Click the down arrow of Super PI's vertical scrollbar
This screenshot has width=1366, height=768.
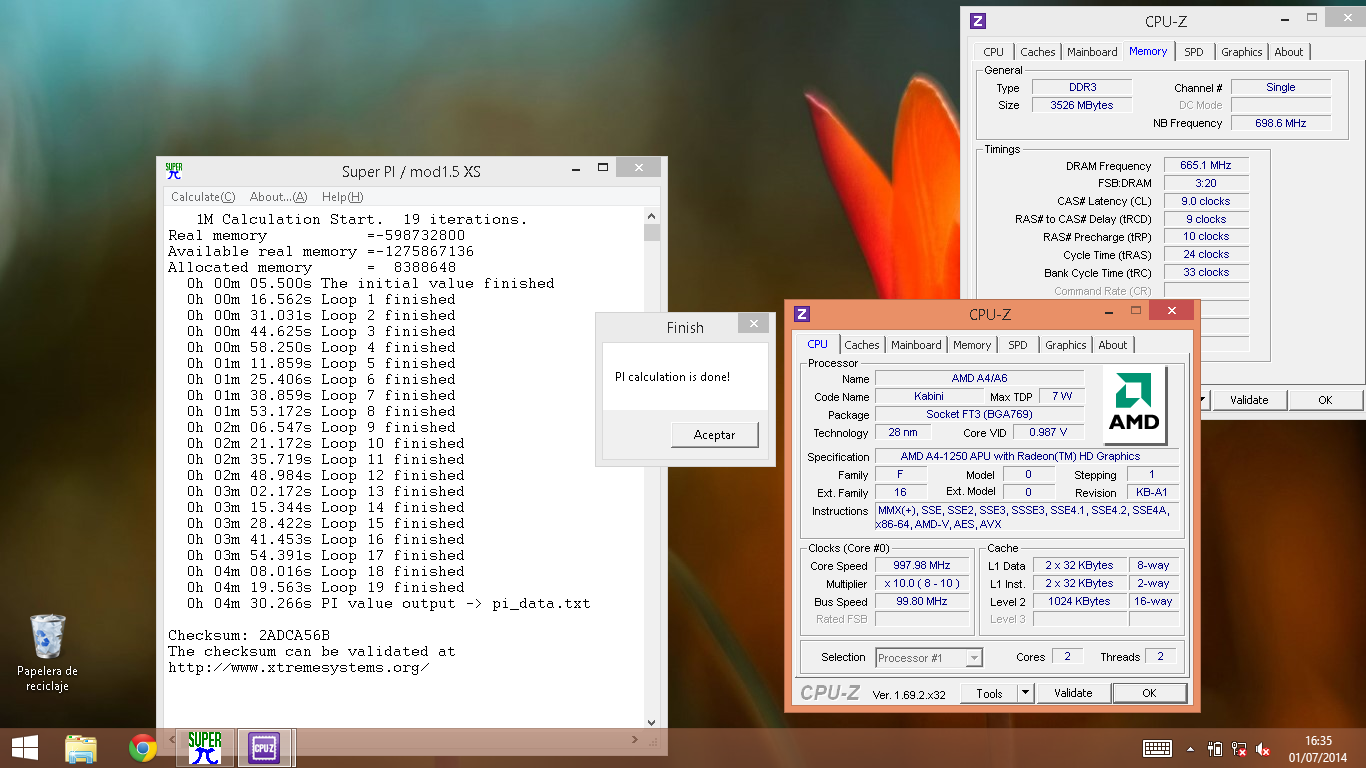[x=652, y=721]
